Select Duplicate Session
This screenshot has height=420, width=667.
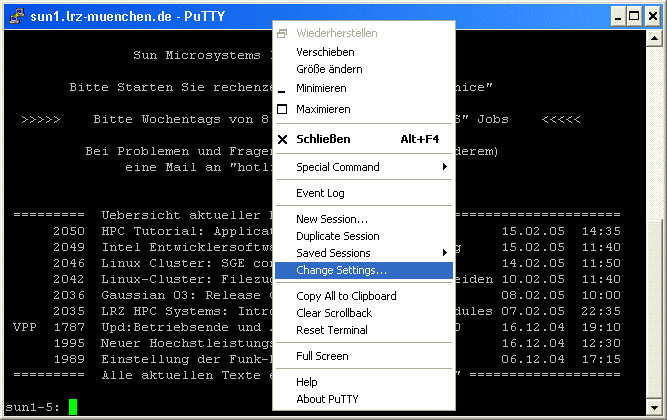tap(364, 236)
